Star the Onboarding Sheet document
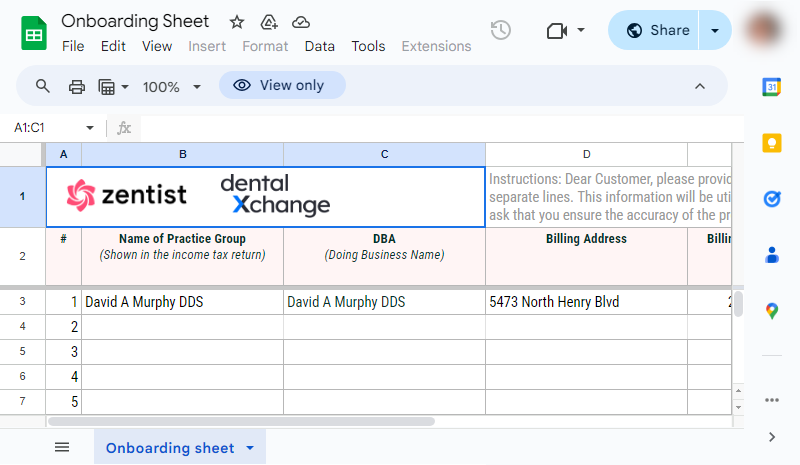The width and height of the screenshot is (800, 465). (x=237, y=22)
